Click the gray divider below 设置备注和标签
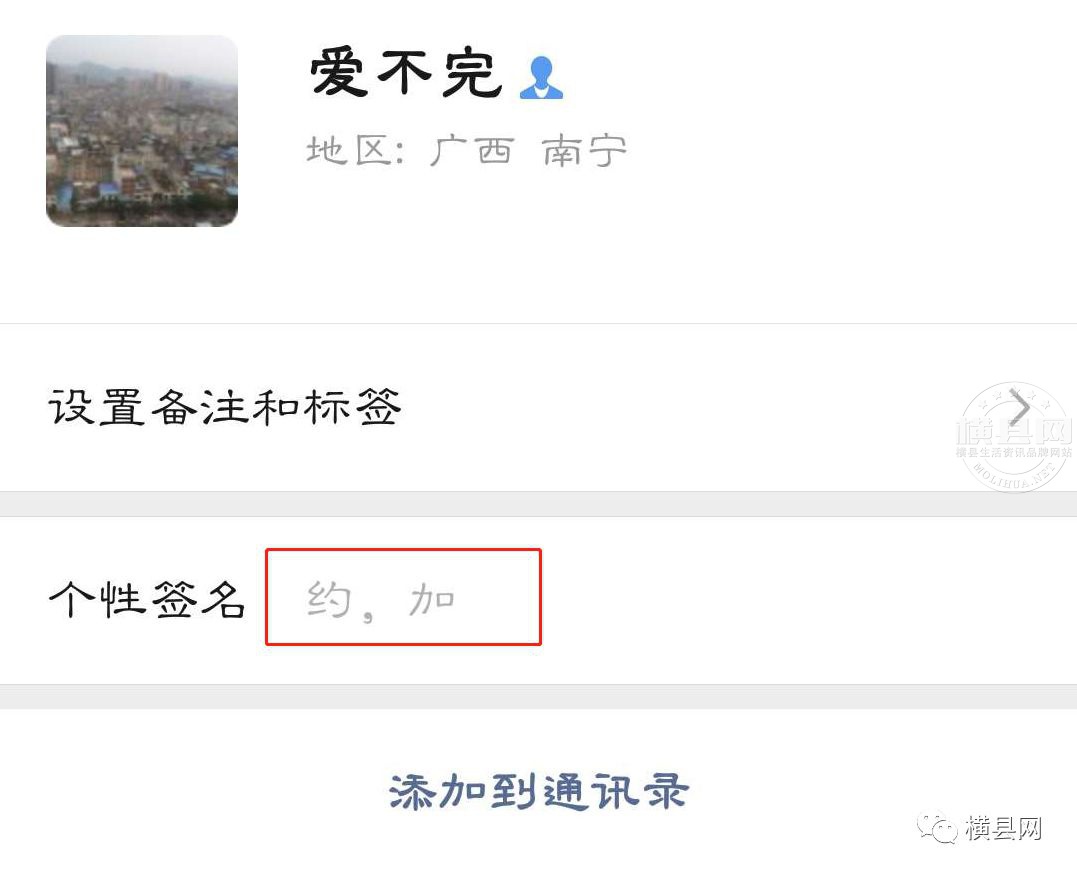This screenshot has height=875, width=1077. (x=538, y=504)
